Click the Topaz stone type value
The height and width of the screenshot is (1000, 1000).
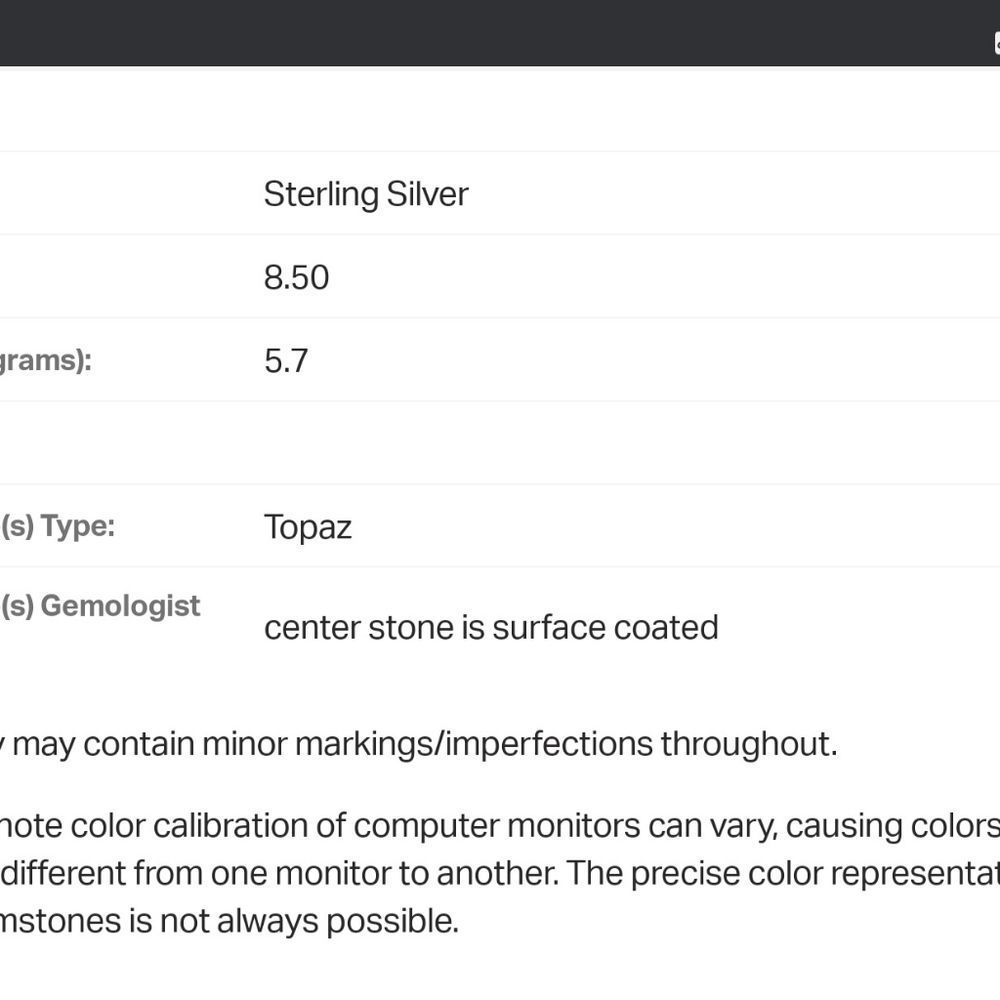click(307, 527)
